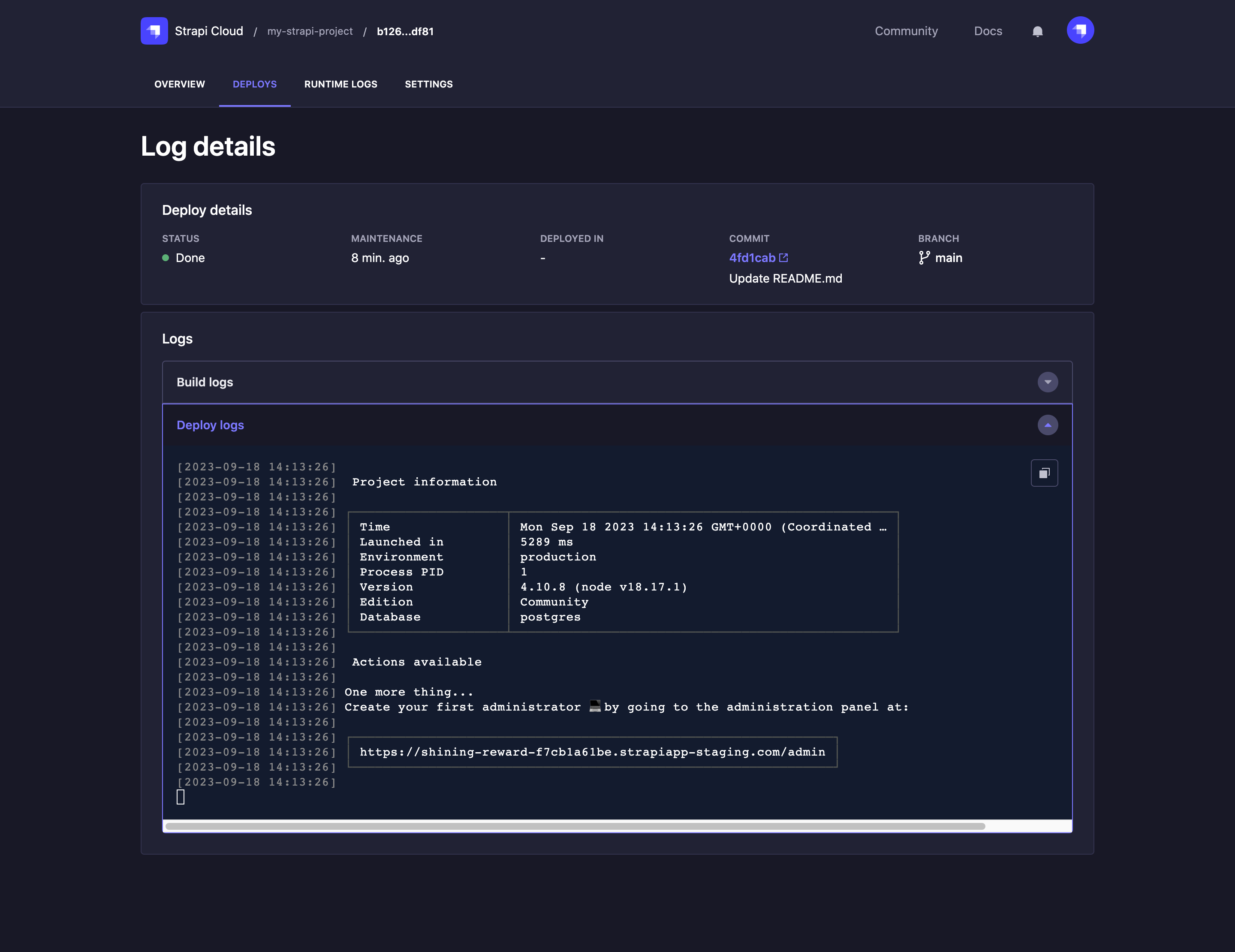
Task: Open commit 4fd1cab link
Action: pos(752,258)
